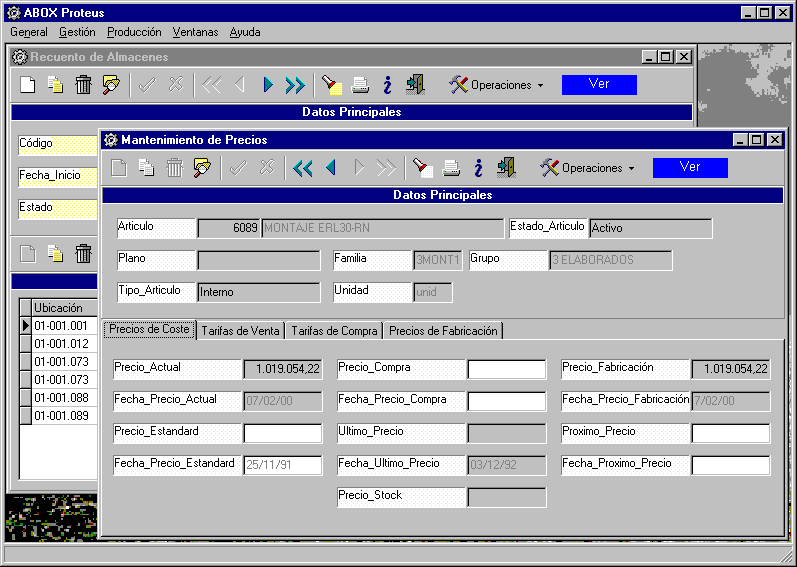The height and width of the screenshot is (567, 797).
Task: Open the Producción menu
Action: pyautogui.click(x=134, y=32)
